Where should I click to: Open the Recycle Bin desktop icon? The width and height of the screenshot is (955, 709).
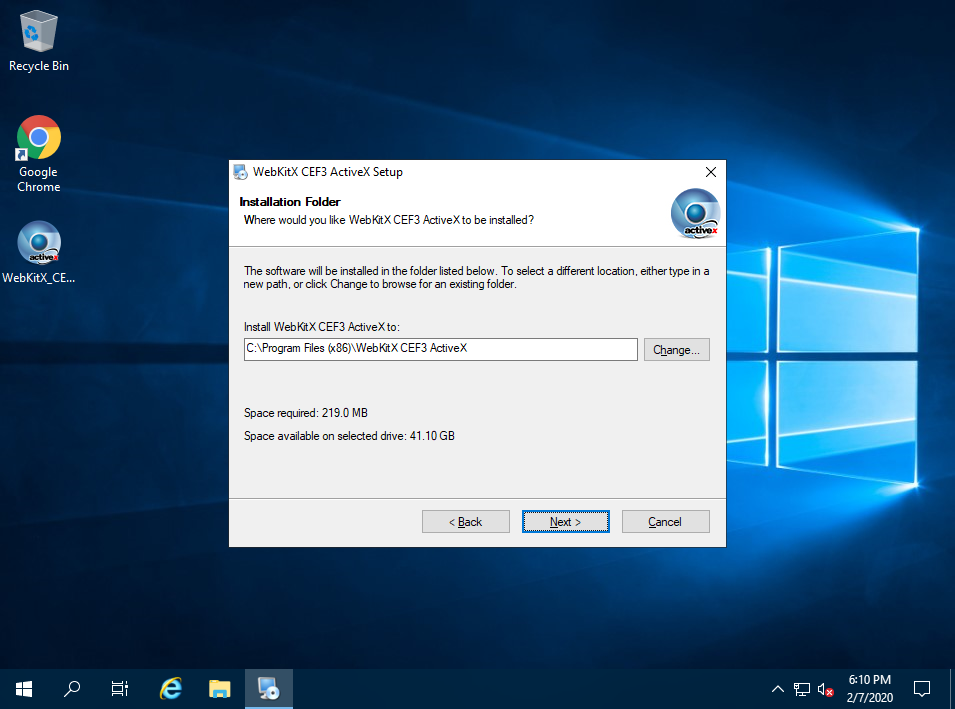pyautogui.click(x=38, y=41)
